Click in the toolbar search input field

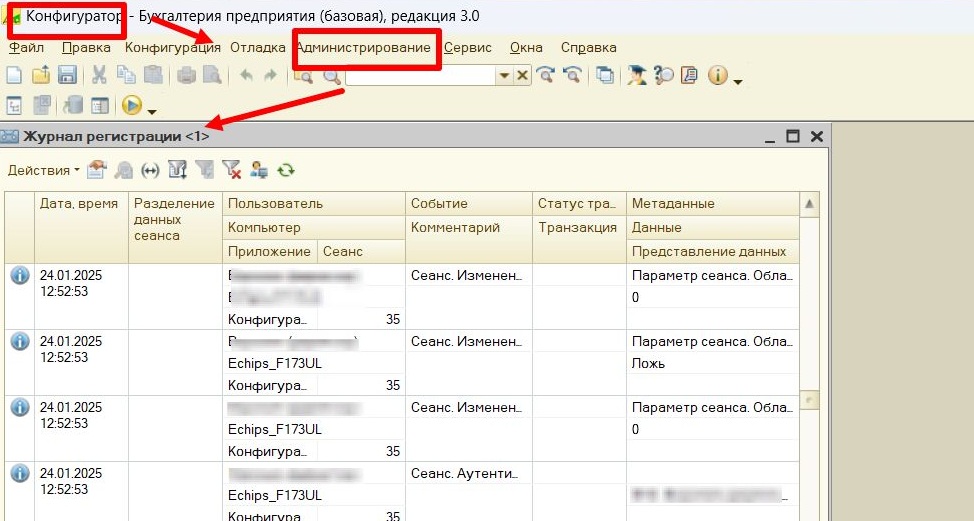(421, 76)
